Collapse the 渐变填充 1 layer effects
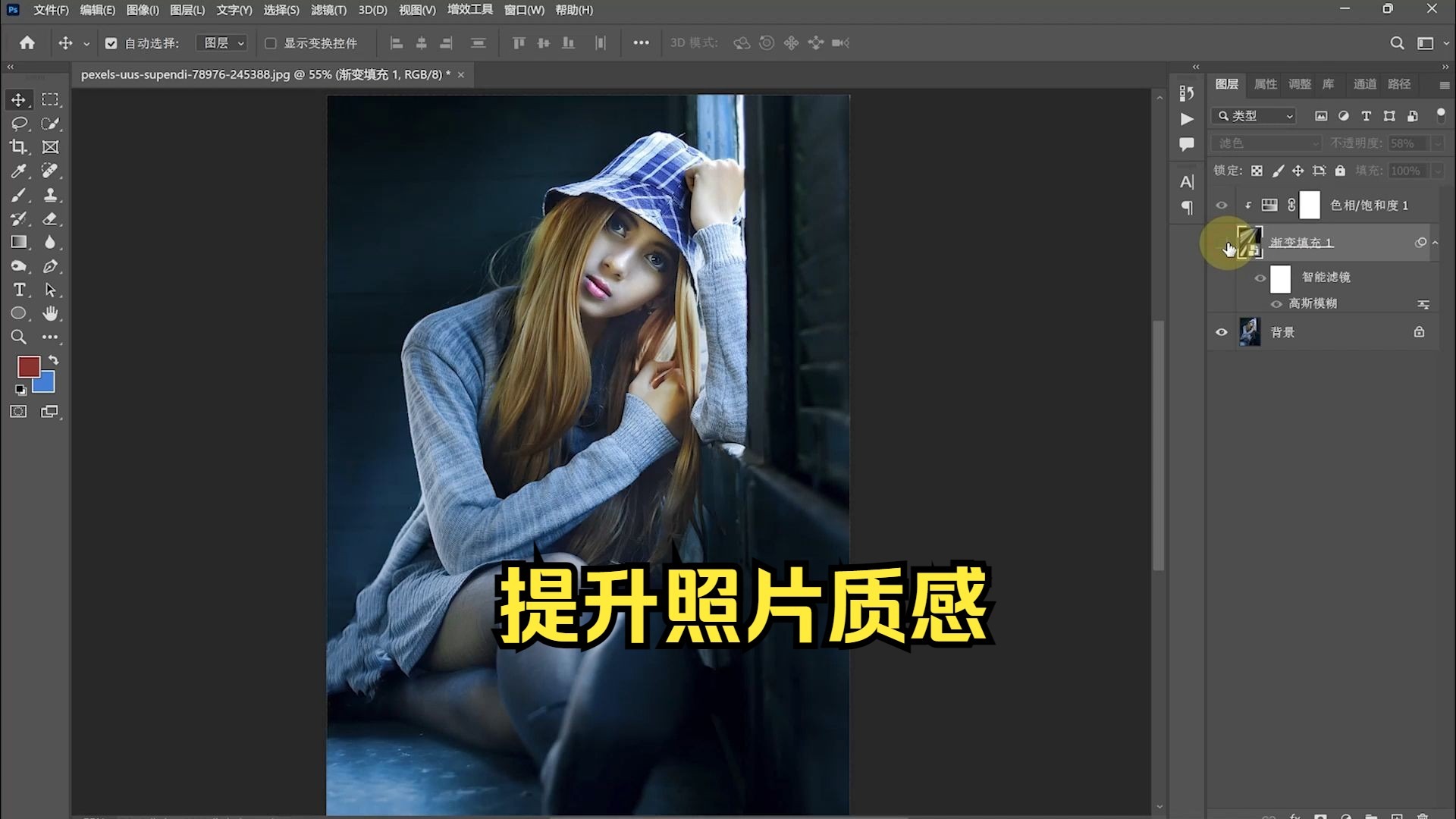Viewport: 1456px width, 819px height. tap(1436, 242)
